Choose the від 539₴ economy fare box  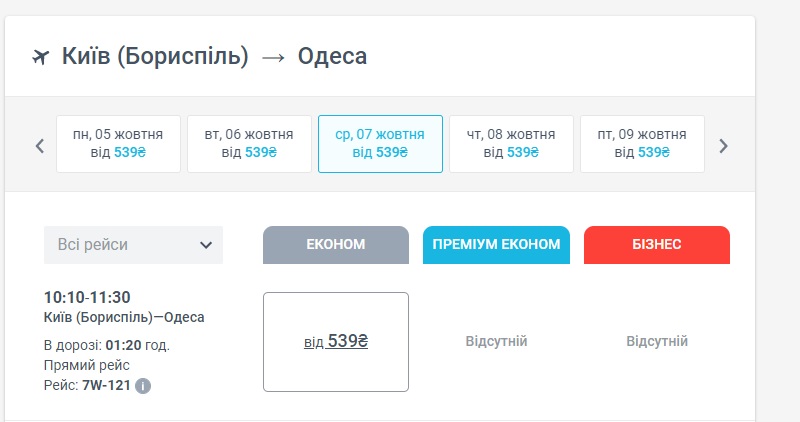[x=336, y=342]
